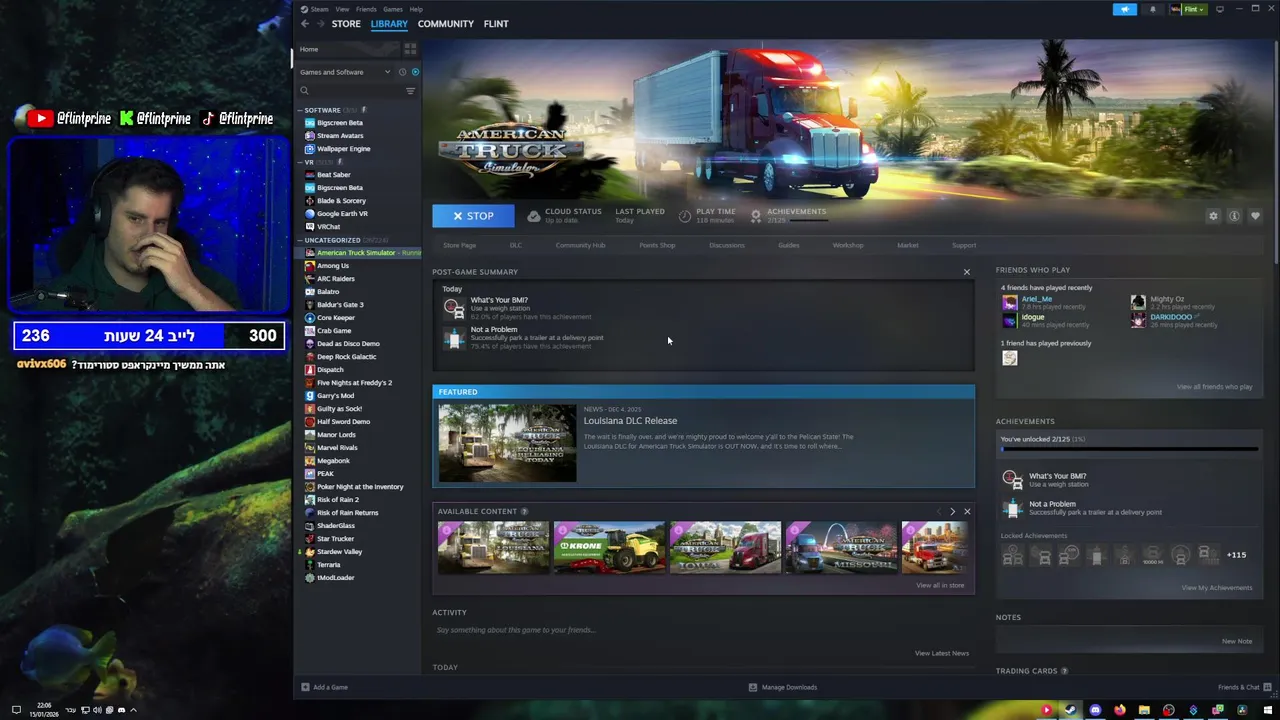Open the game's Store Page link

tap(460, 245)
